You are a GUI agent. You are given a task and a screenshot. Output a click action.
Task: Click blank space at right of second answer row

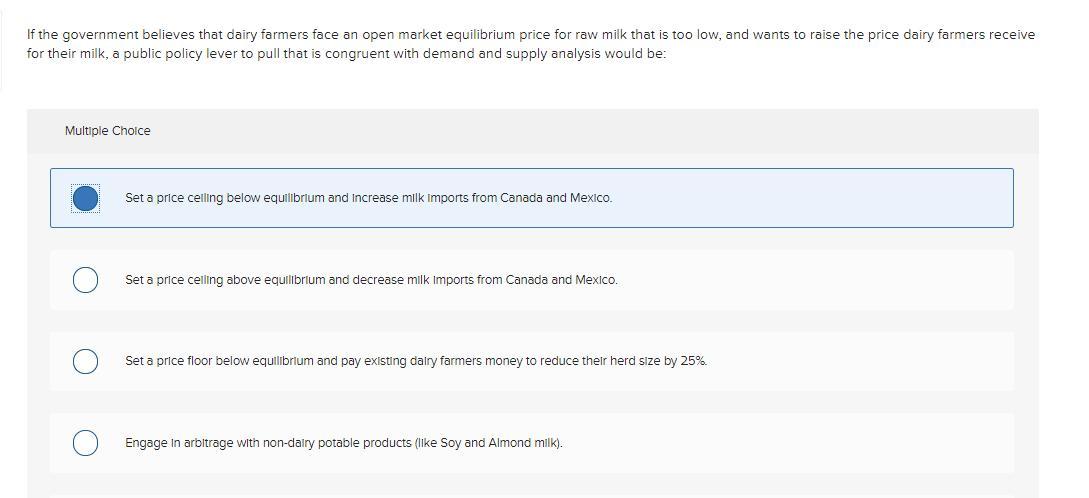(x=850, y=280)
